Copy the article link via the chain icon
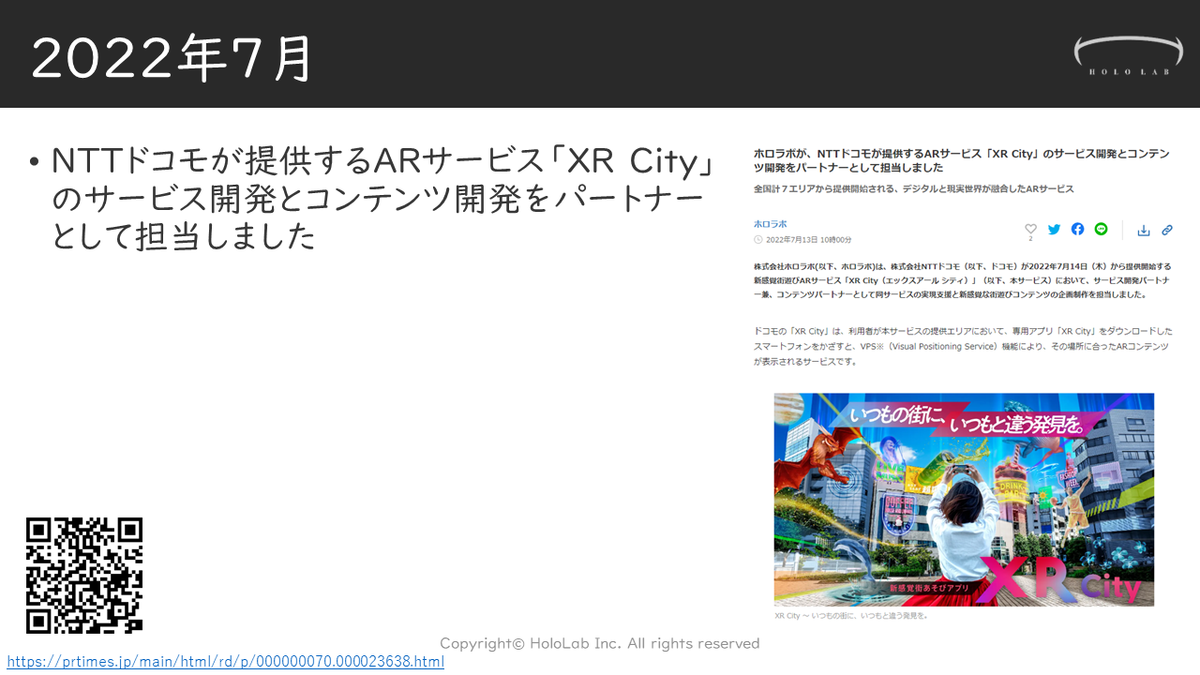 click(x=1167, y=230)
